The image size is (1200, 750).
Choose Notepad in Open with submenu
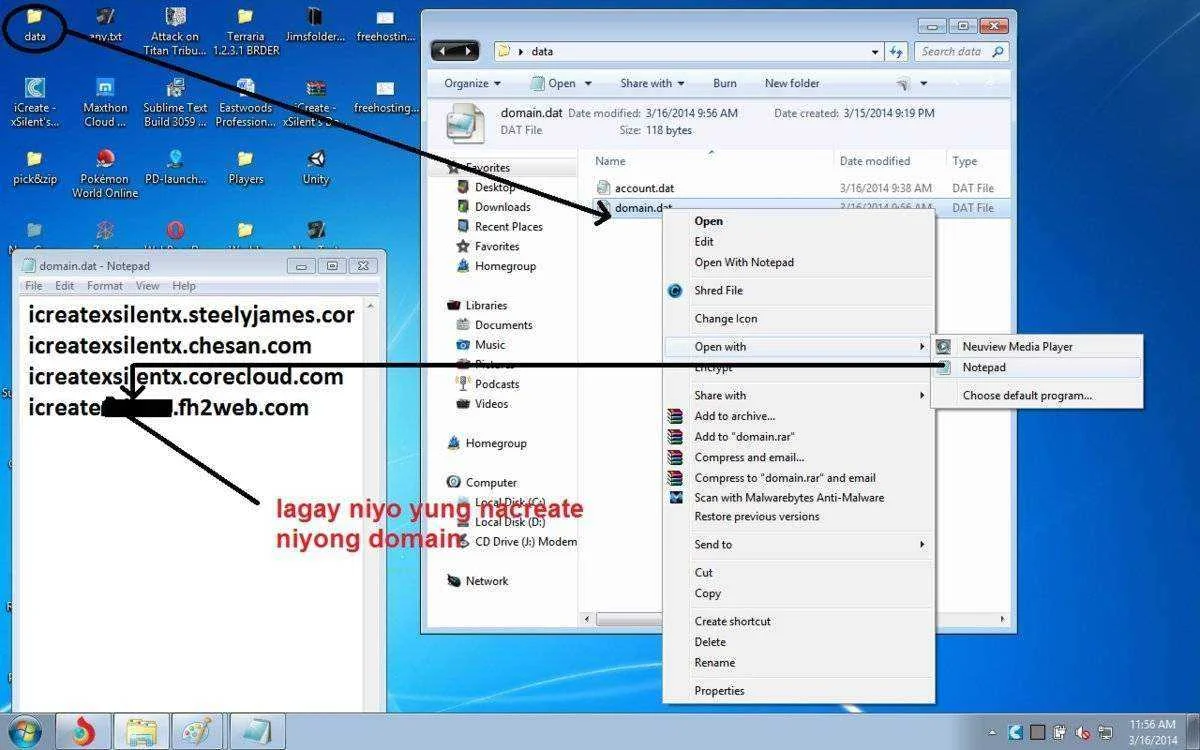tap(1036, 367)
